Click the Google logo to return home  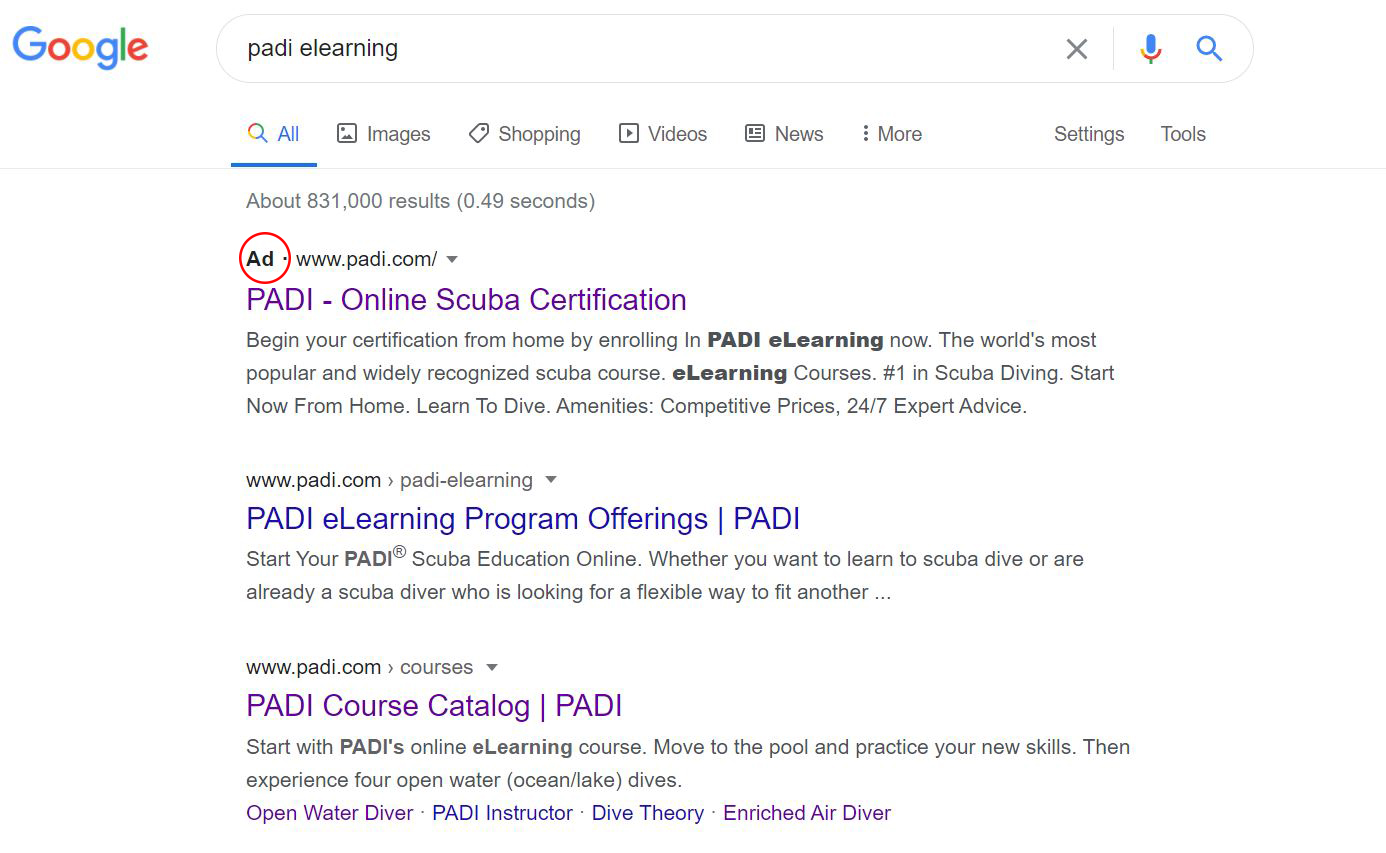click(80, 48)
